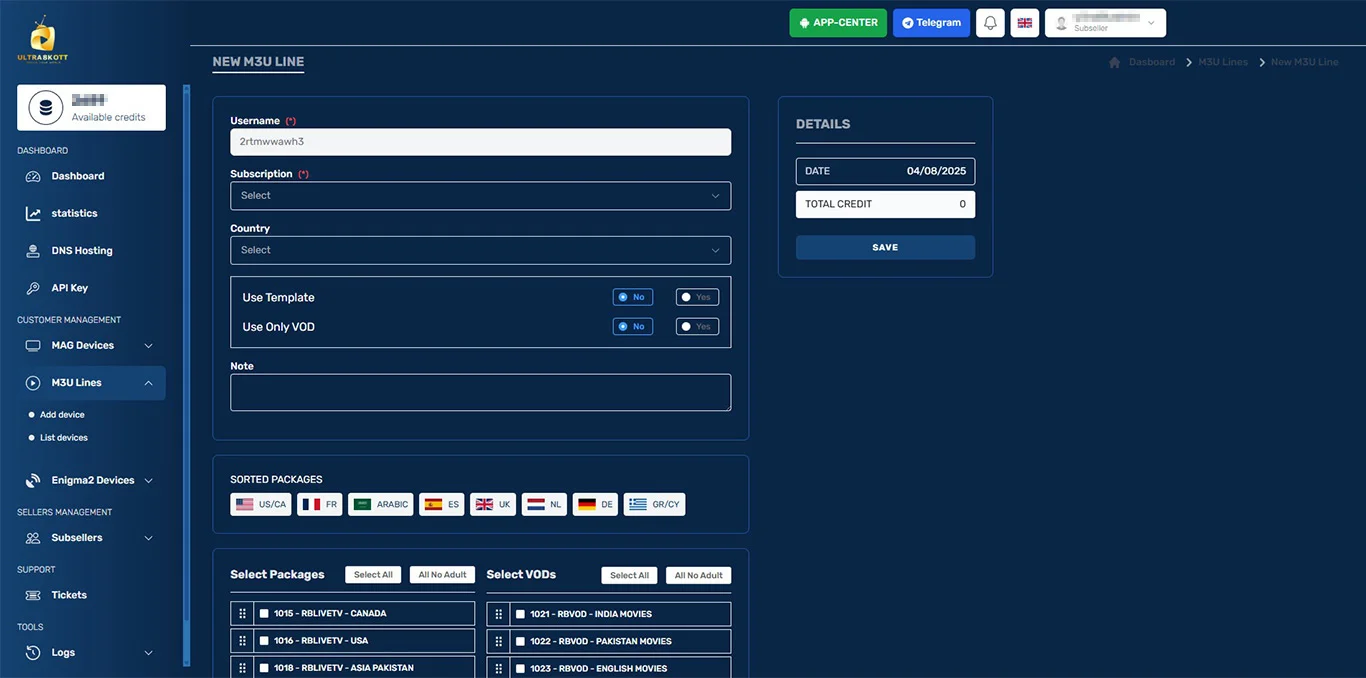Click into the Note text area
Image resolution: width=1366 pixels, height=678 pixels.
point(480,392)
